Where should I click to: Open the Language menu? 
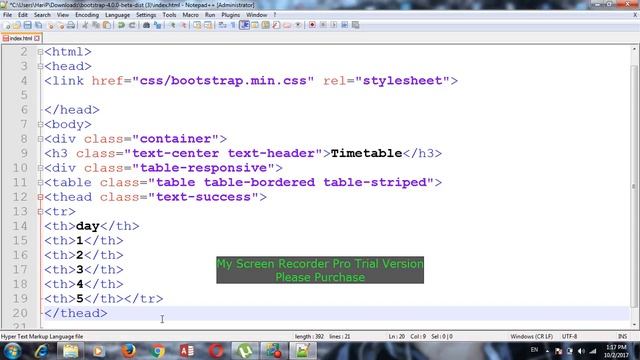[117, 15]
